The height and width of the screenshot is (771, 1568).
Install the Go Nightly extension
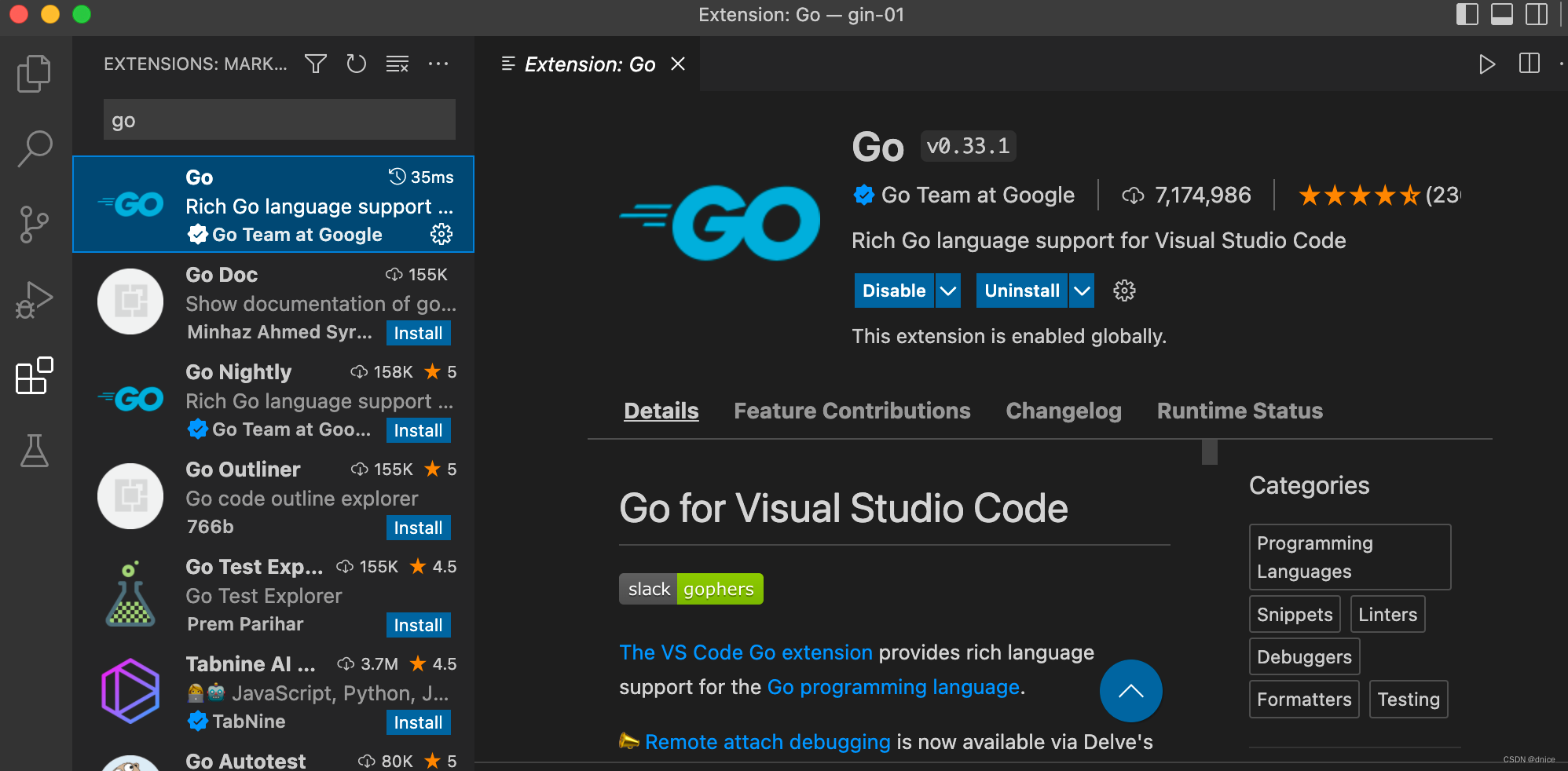pyautogui.click(x=418, y=430)
